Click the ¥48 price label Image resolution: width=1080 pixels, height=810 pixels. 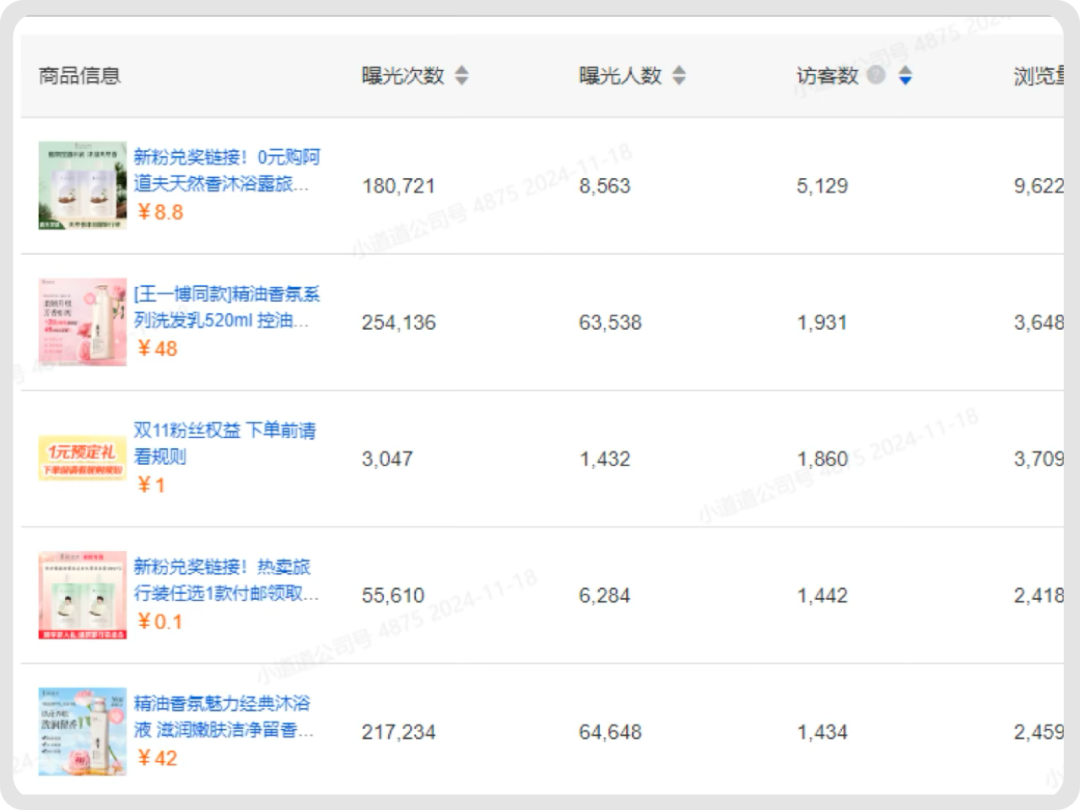[157, 348]
